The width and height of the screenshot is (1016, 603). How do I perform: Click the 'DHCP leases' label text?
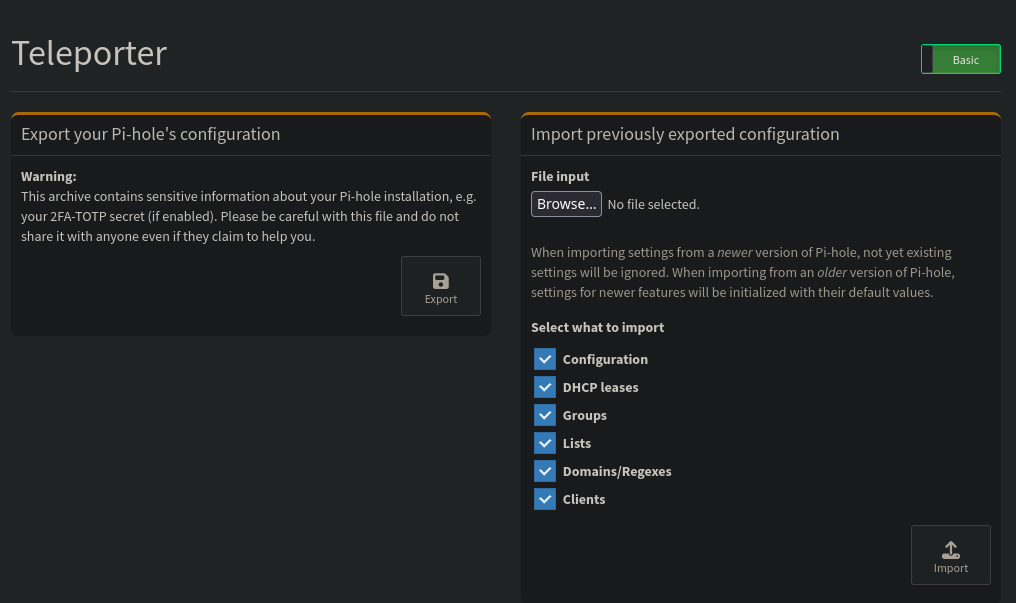(601, 387)
